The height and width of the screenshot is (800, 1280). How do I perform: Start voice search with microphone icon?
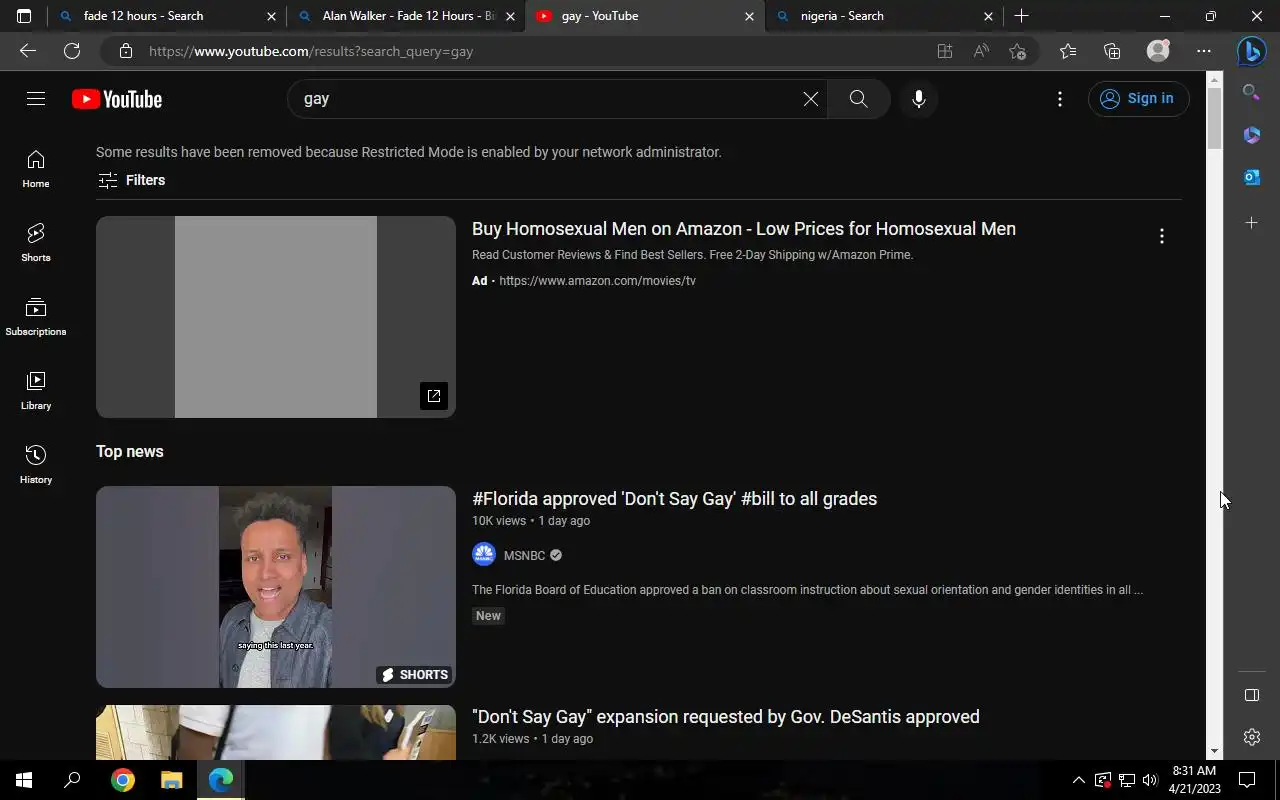918,99
